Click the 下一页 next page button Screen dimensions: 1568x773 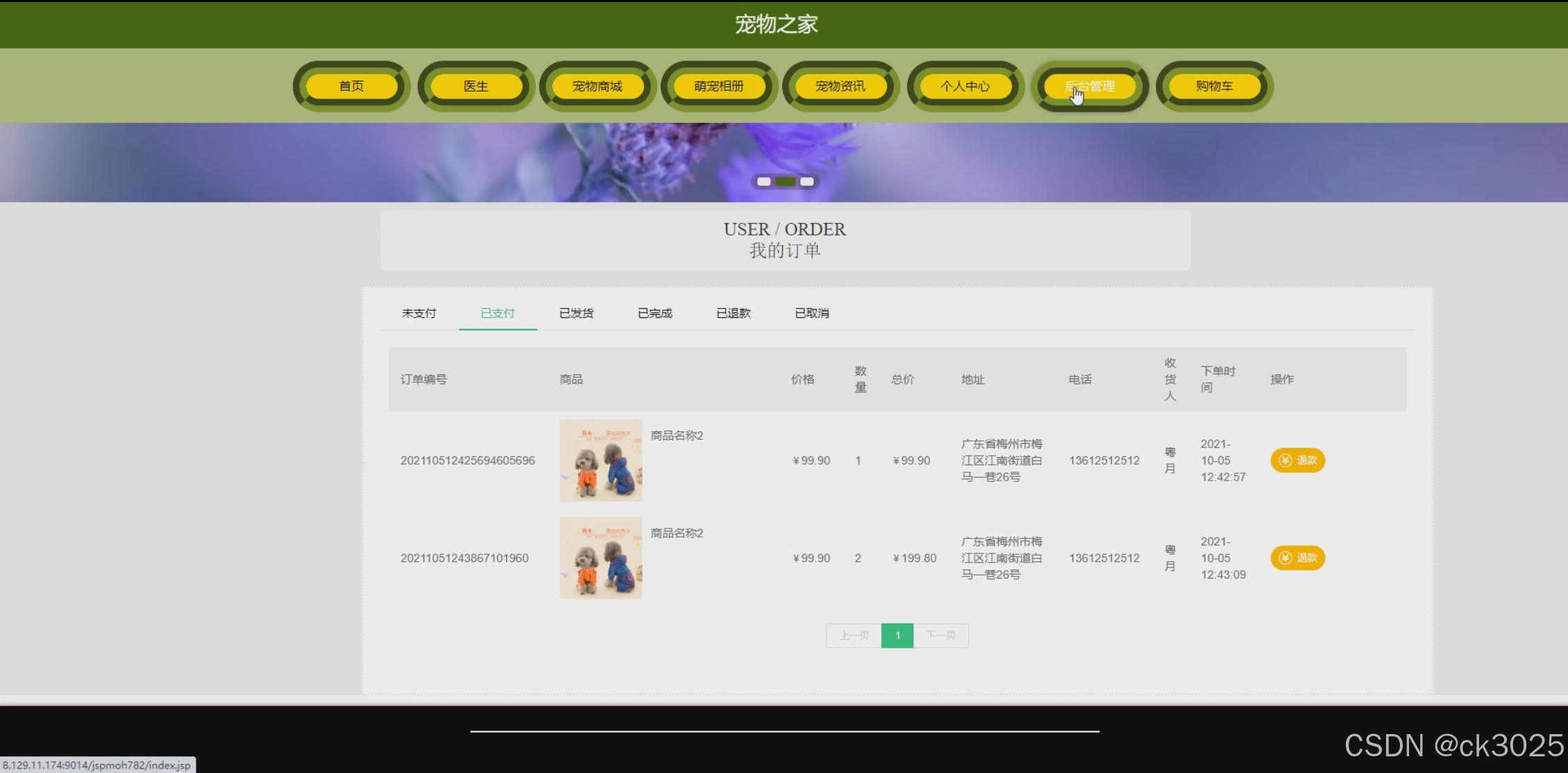coord(941,635)
